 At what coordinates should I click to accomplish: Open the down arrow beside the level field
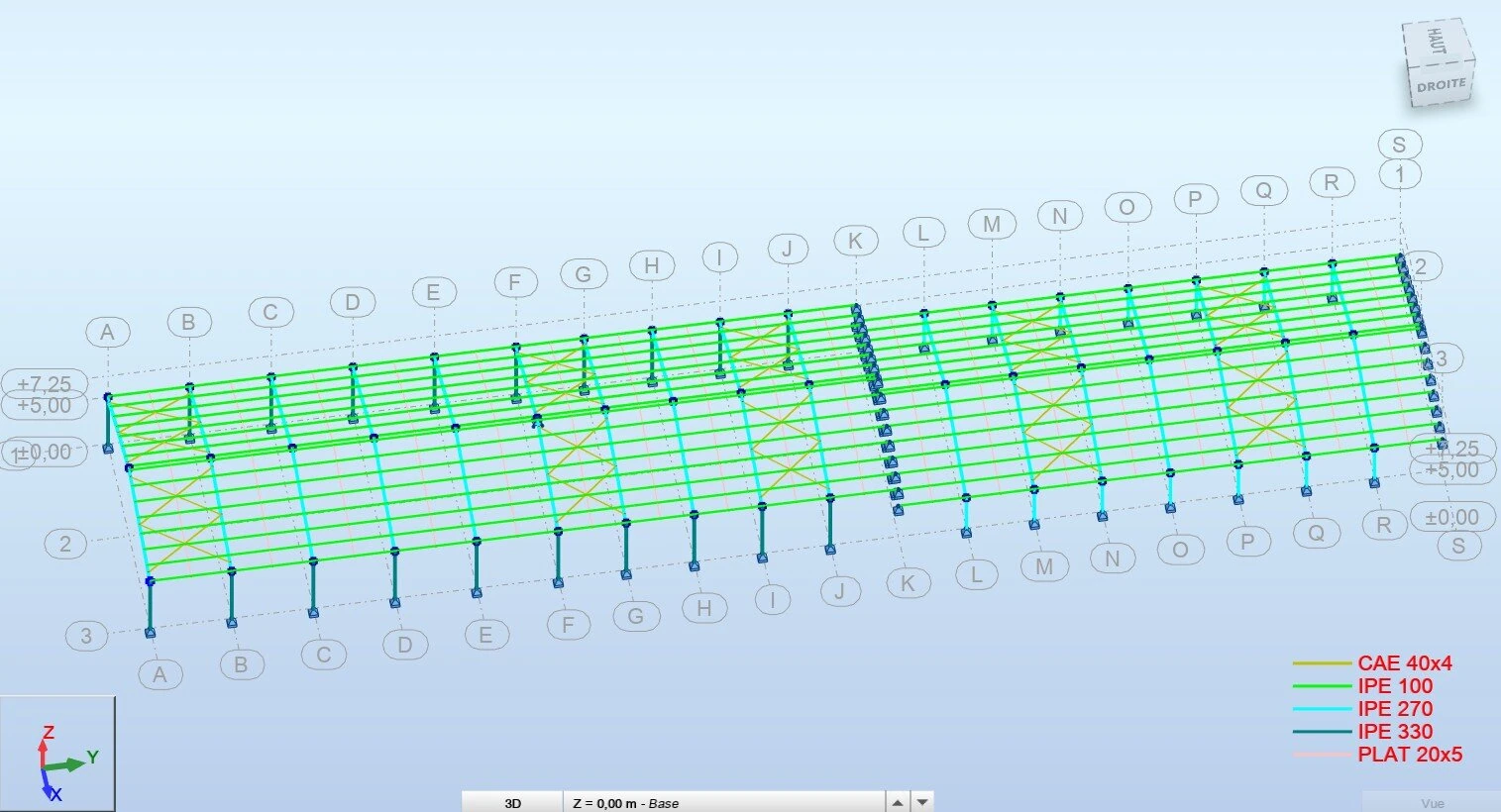click(x=922, y=802)
